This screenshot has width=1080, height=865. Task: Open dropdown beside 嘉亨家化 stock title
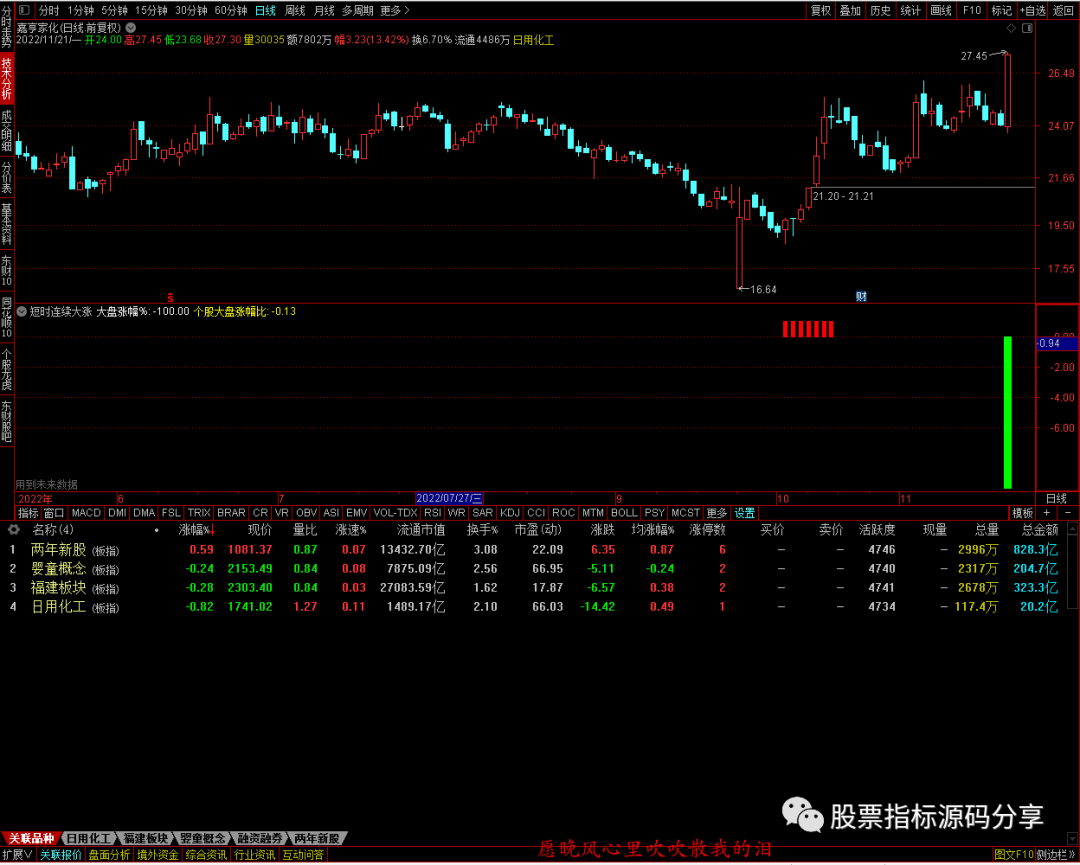point(131,28)
